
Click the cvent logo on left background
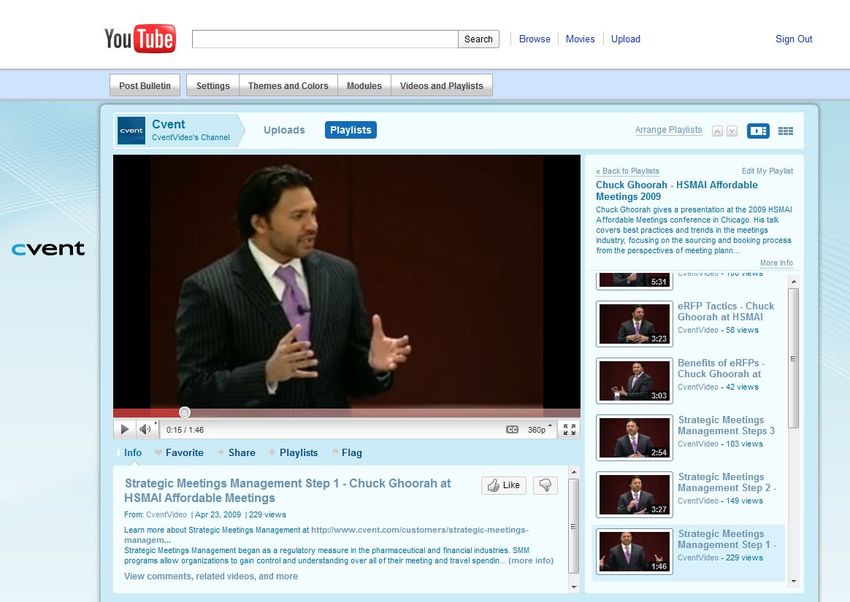click(x=48, y=249)
